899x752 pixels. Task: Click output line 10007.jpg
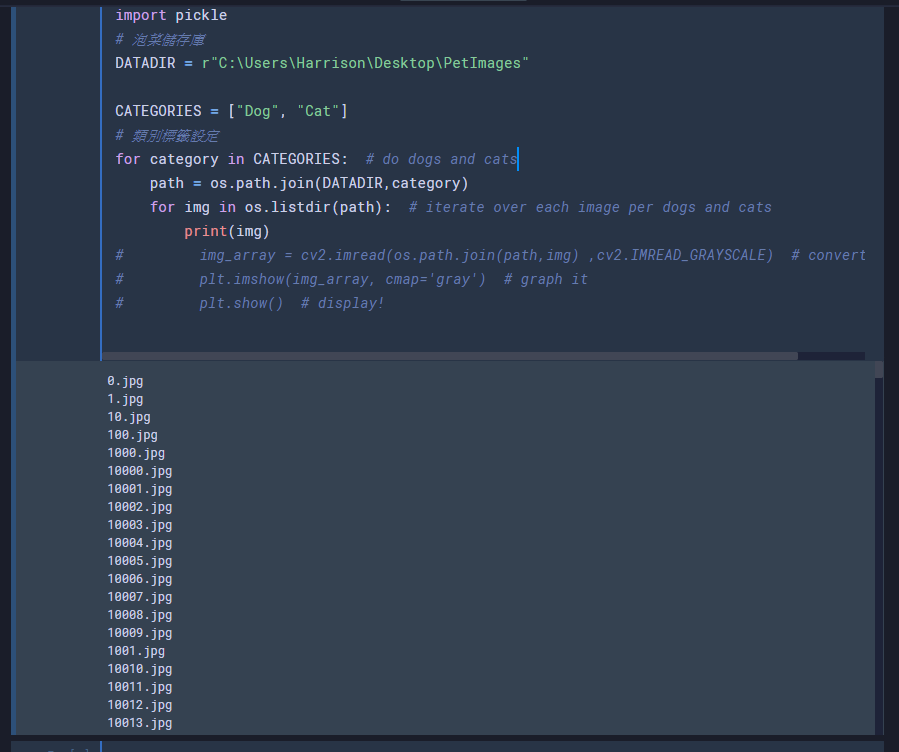pos(139,597)
